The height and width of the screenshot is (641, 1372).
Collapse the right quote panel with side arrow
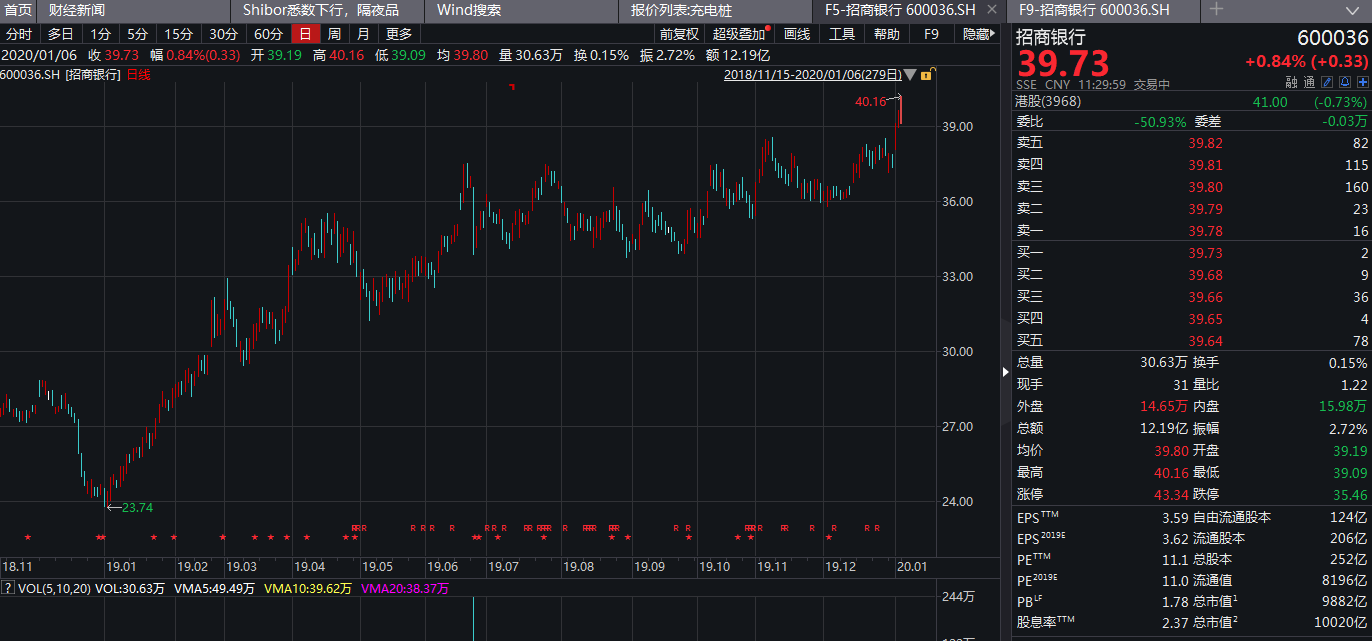coord(1006,371)
